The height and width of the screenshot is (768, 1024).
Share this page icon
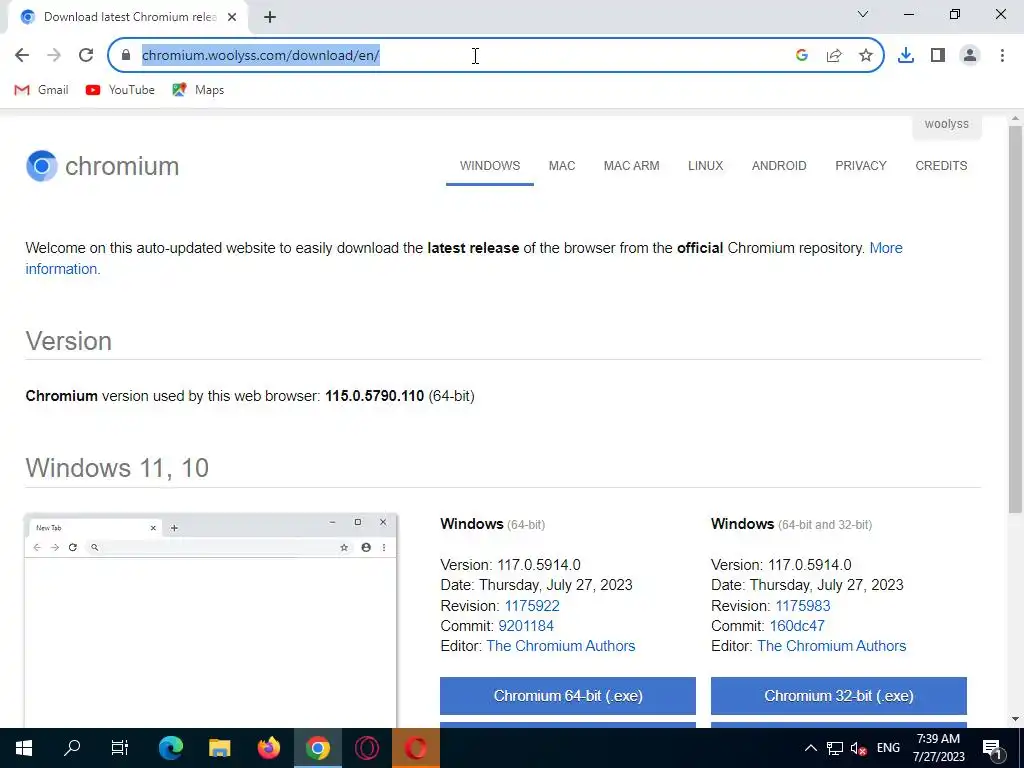click(834, 55)
